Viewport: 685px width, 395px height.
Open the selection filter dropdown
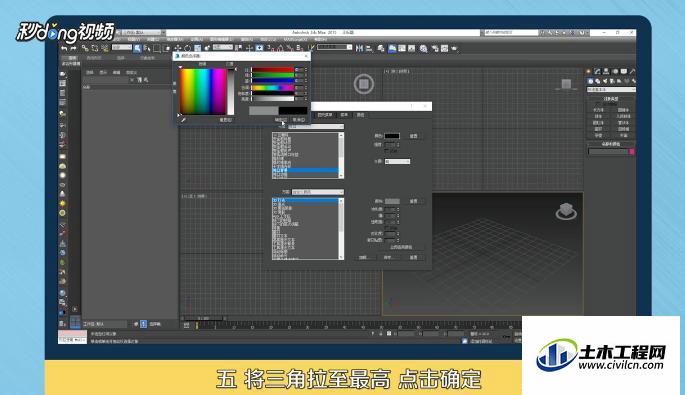122,48
